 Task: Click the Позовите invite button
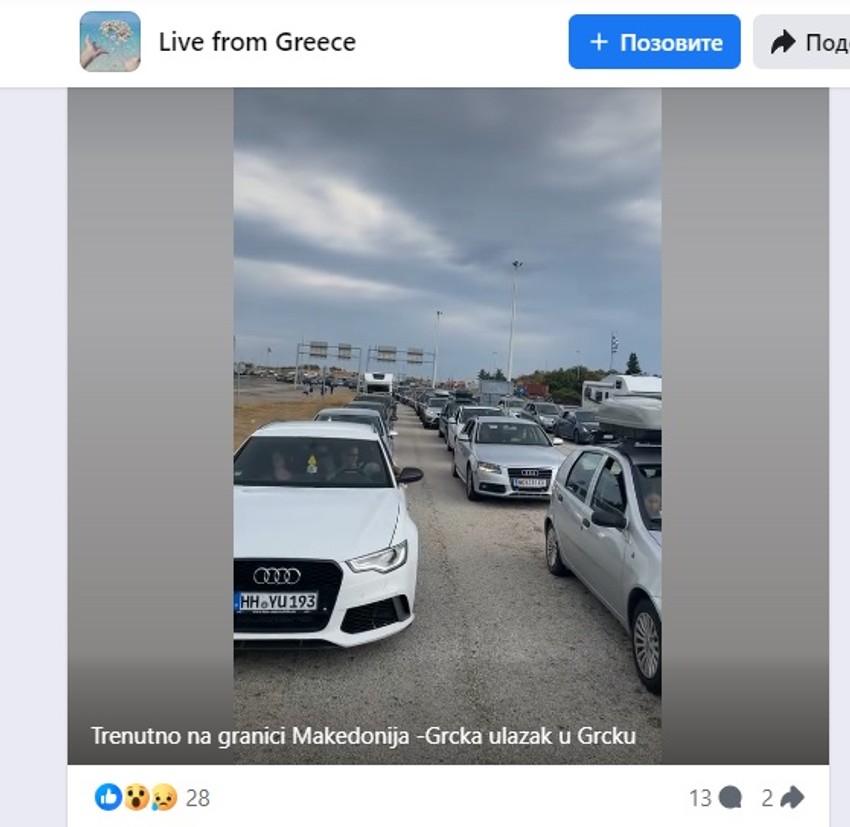coord(654,42)
